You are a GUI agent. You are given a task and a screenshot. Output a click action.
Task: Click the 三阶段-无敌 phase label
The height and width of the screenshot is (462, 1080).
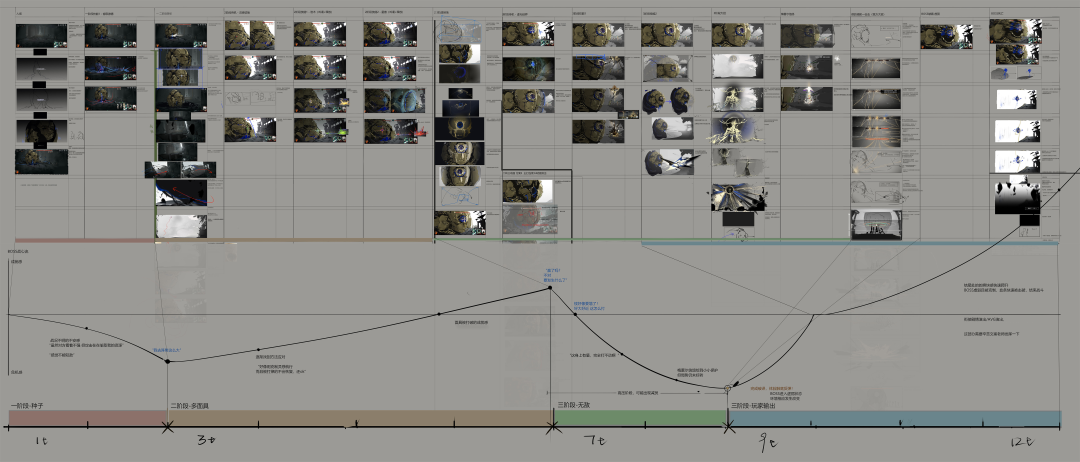(x=573, y=405)
